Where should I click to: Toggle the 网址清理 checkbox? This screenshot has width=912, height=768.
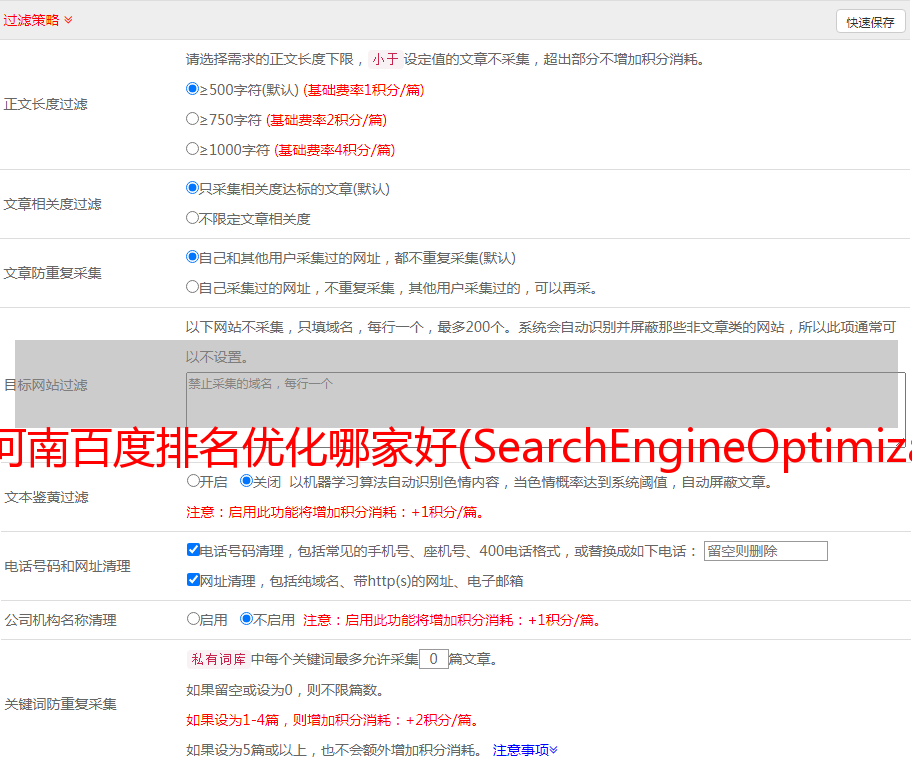(x=193, y=579)
